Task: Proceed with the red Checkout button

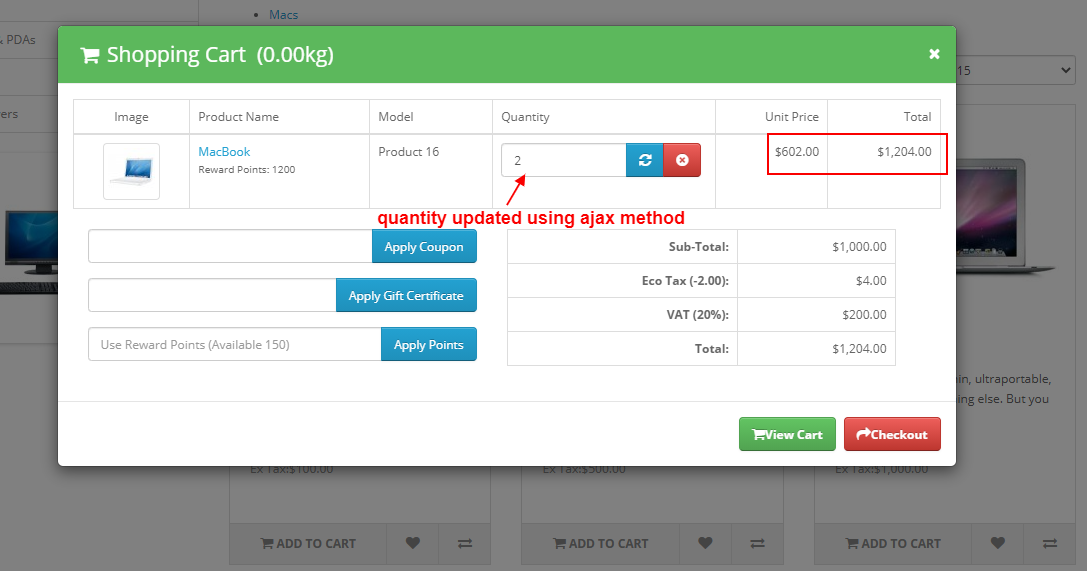Action: coord(892,434)
